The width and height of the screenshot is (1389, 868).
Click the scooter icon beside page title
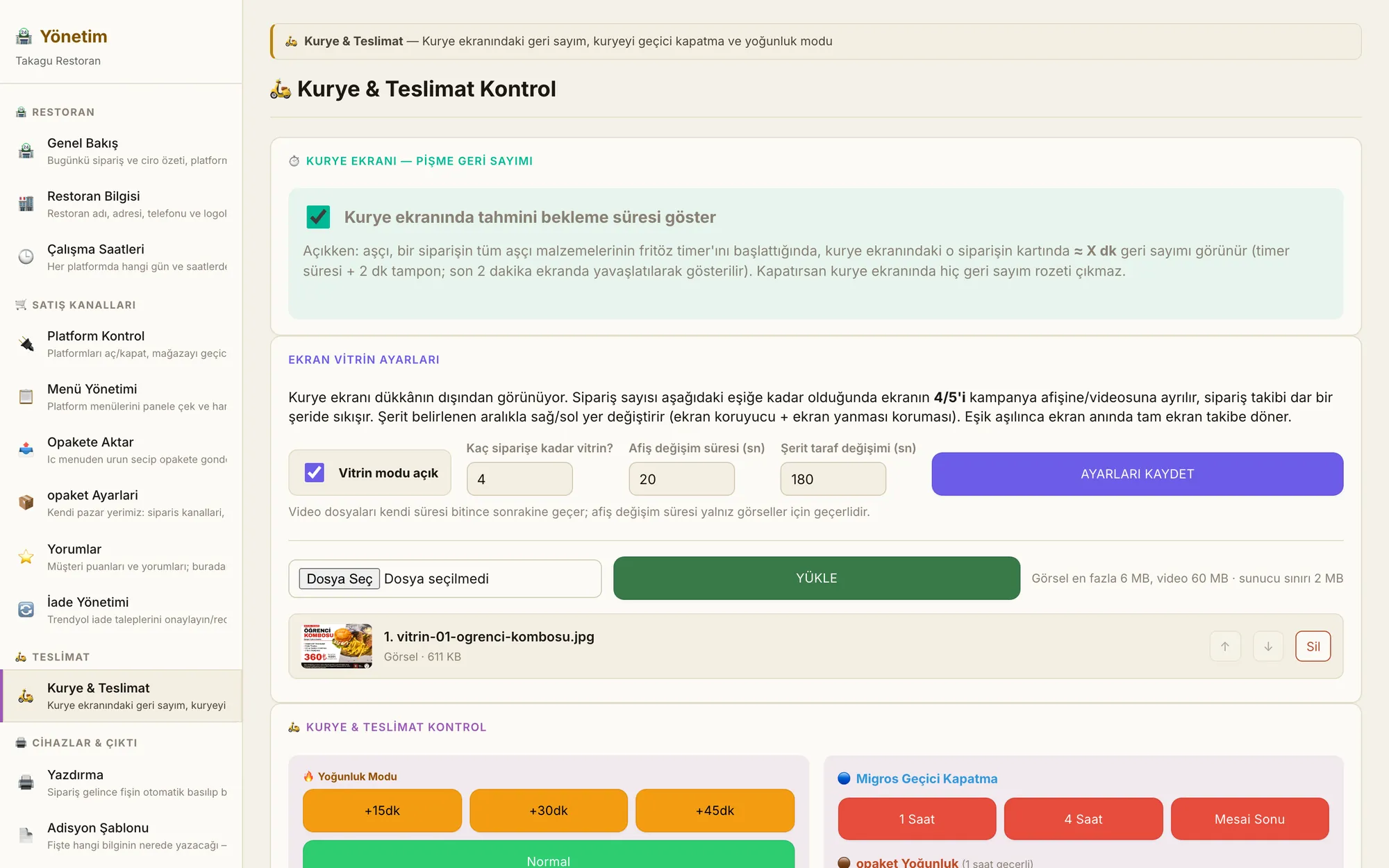tap(281, 90)
